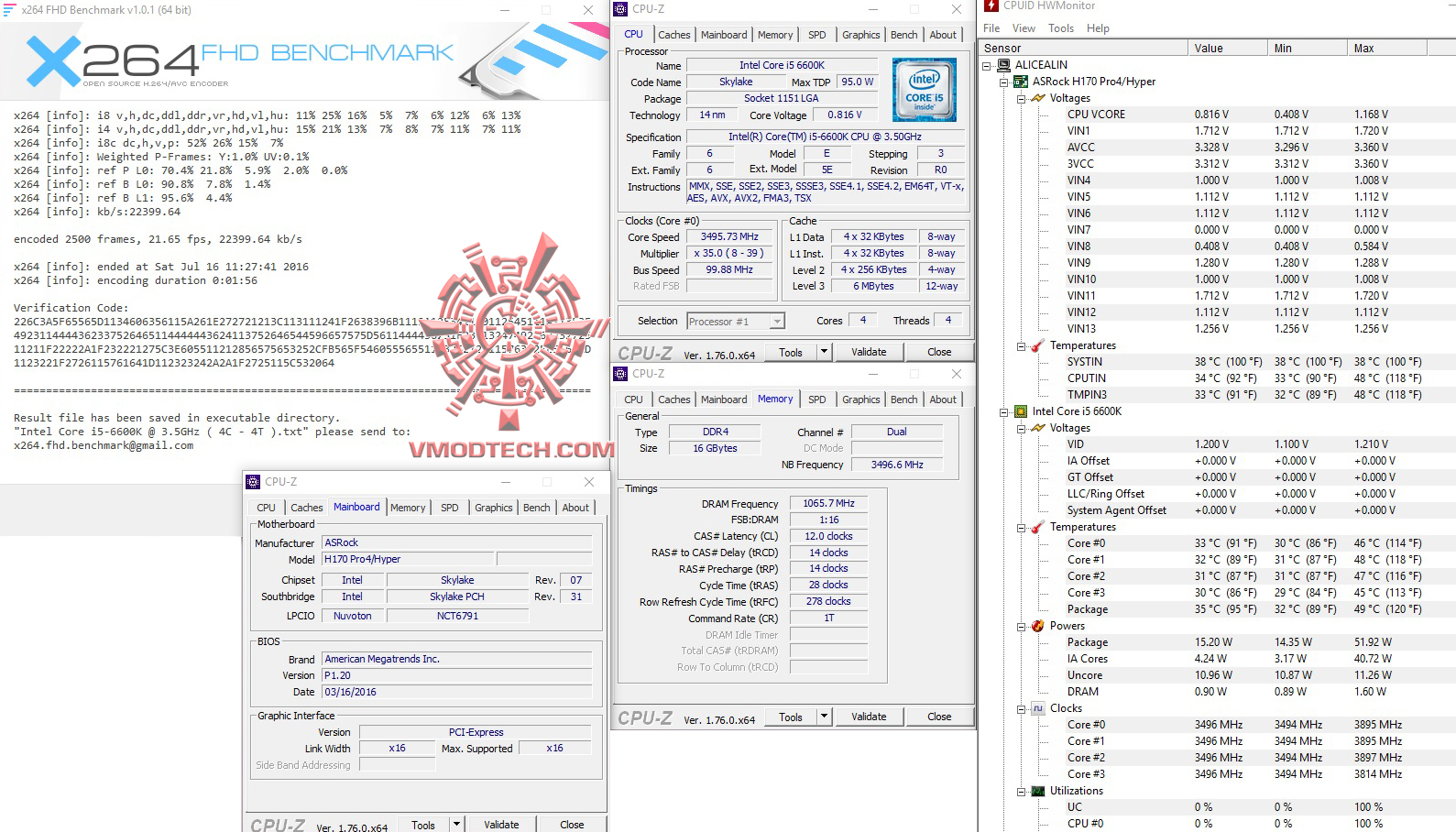Open the Tools menu in HWMonitor
Image resolution: width=1456 pixels, height=832 pixels.
tap(1061, 28)
